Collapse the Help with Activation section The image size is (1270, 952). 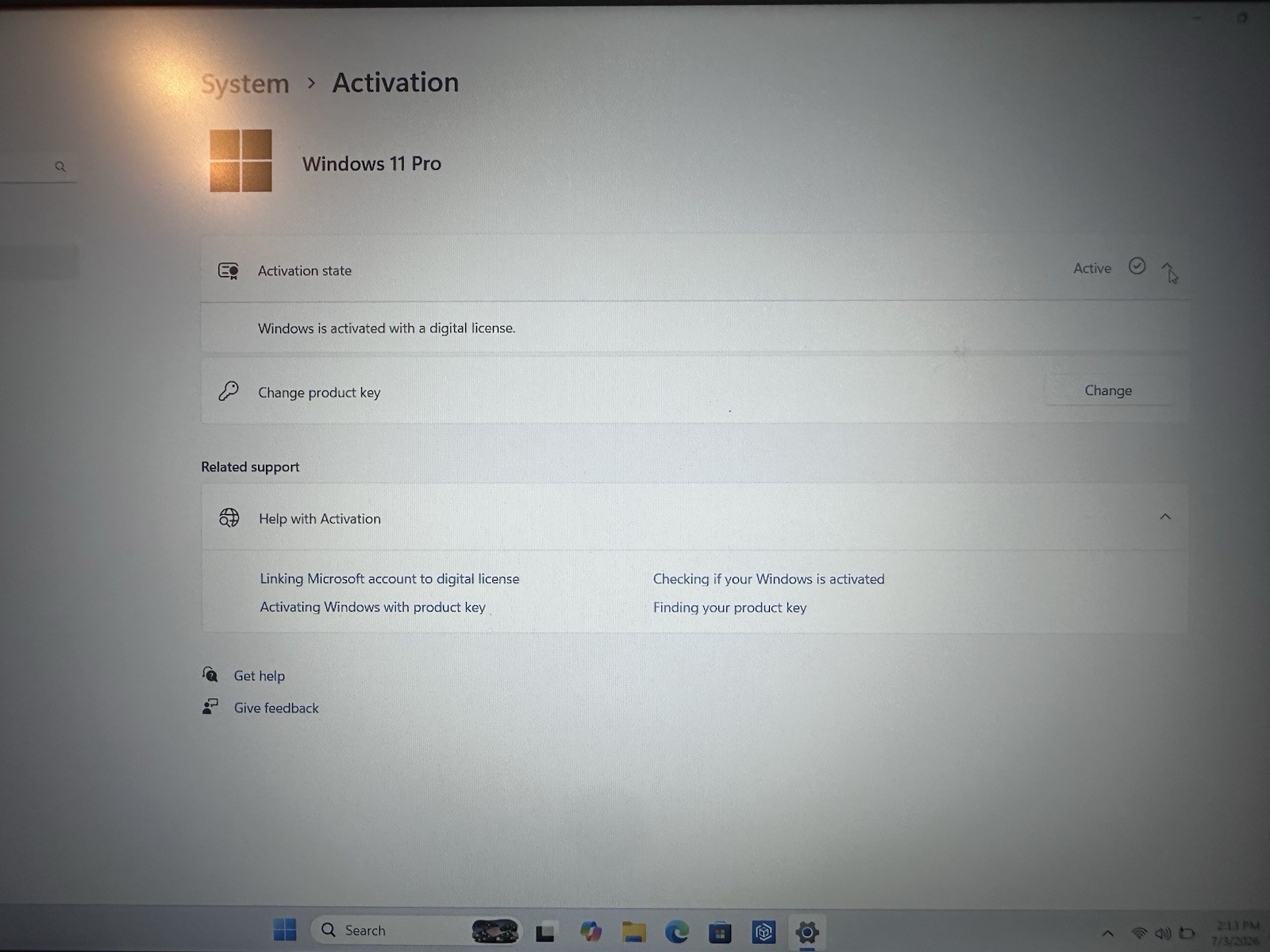(x=1165, y=517)
